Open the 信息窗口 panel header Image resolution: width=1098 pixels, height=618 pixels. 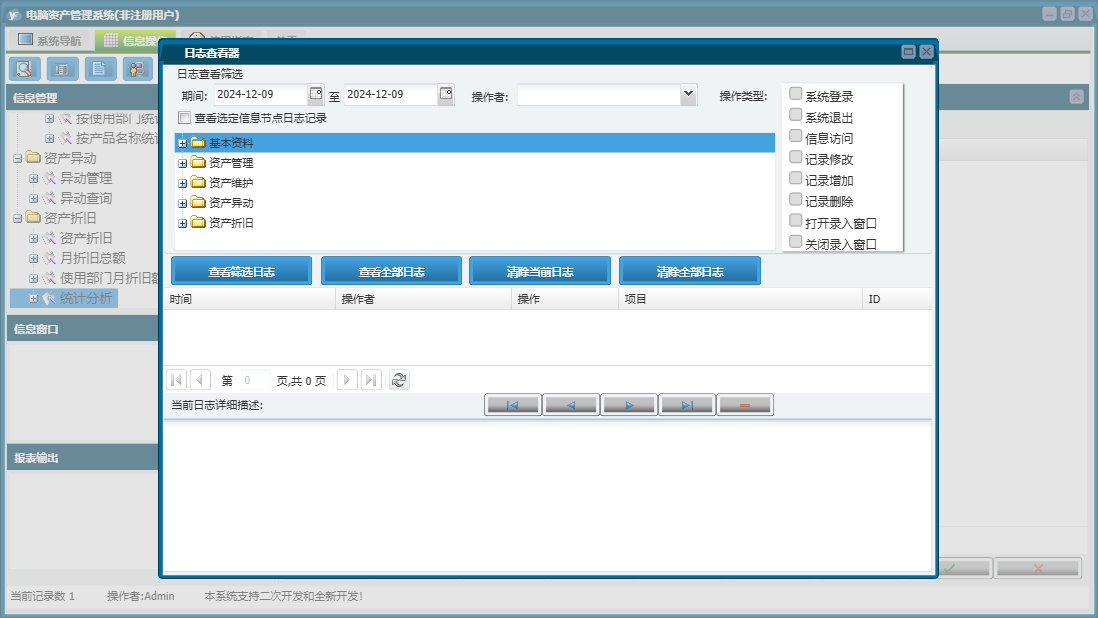(x=83, y=328)
